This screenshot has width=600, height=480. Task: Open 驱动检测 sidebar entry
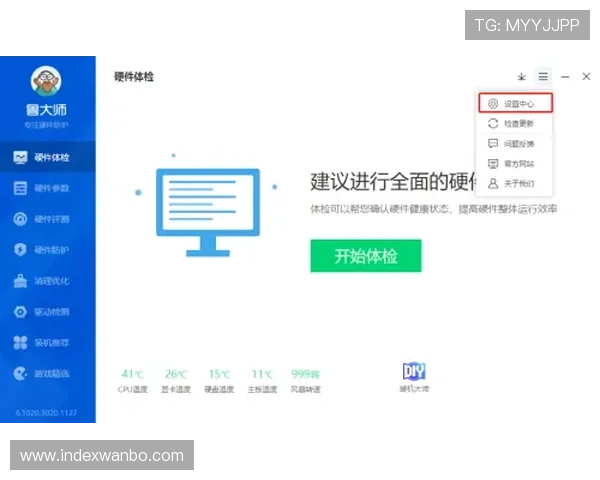click(48, 312)
